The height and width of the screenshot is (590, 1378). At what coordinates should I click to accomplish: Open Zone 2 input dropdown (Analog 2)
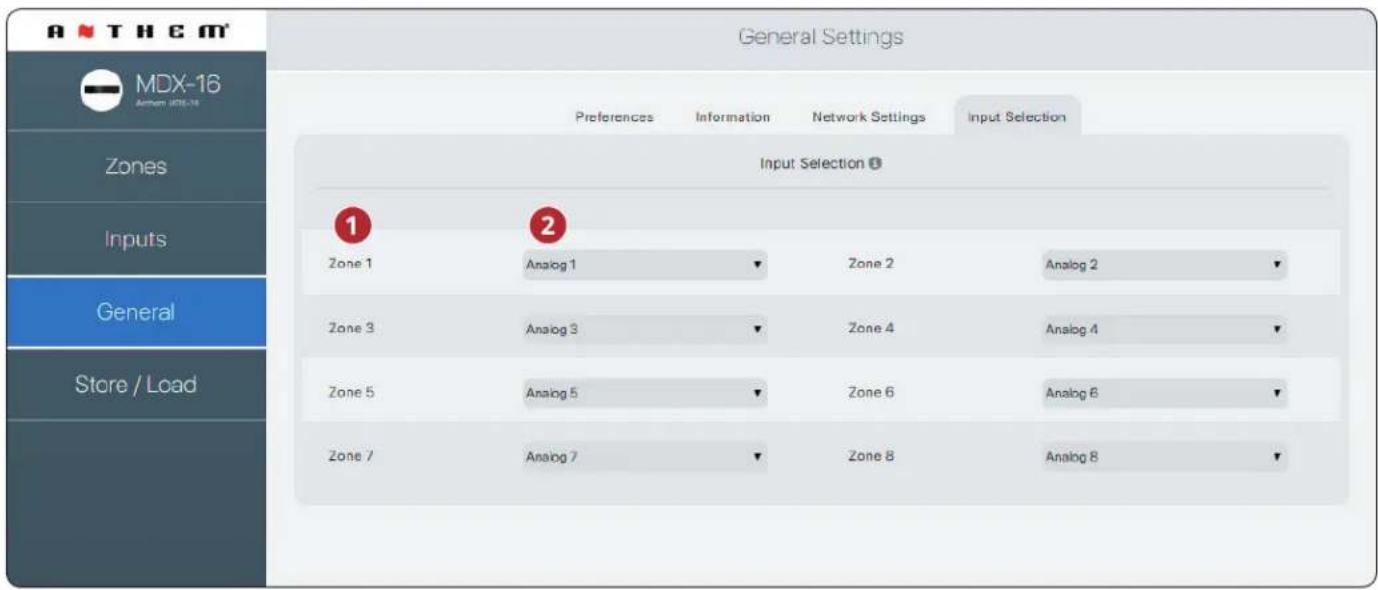pyautogui.click(x=1164, y=265)
